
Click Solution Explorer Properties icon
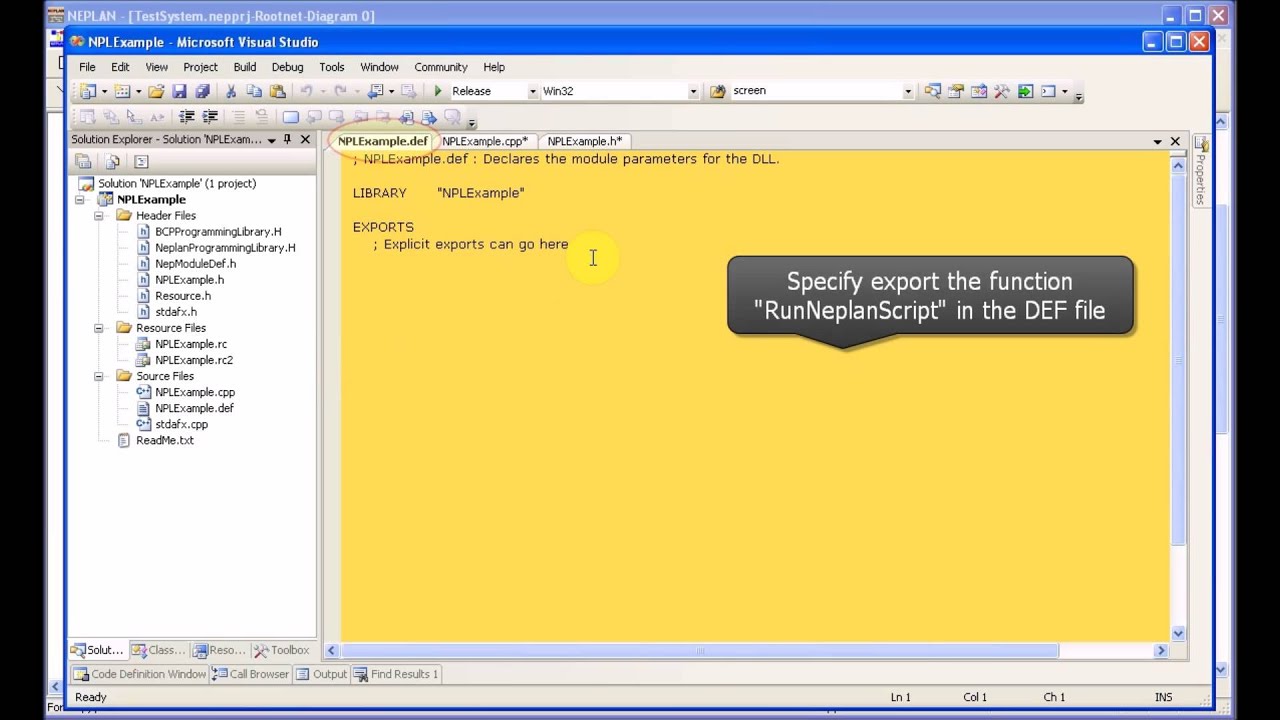tap(84, 161)
